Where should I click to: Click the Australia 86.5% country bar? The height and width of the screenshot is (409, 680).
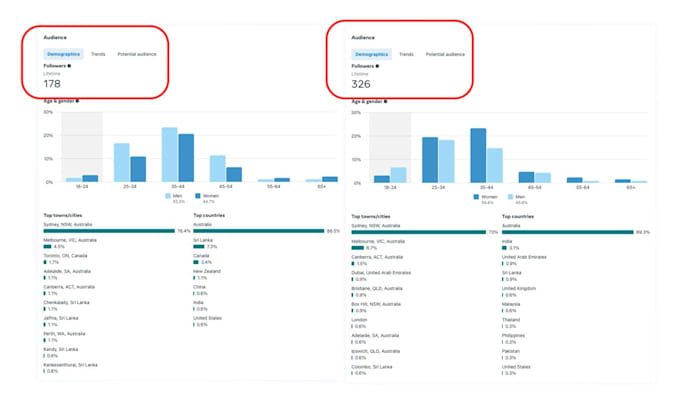click(x=259, y=231)
